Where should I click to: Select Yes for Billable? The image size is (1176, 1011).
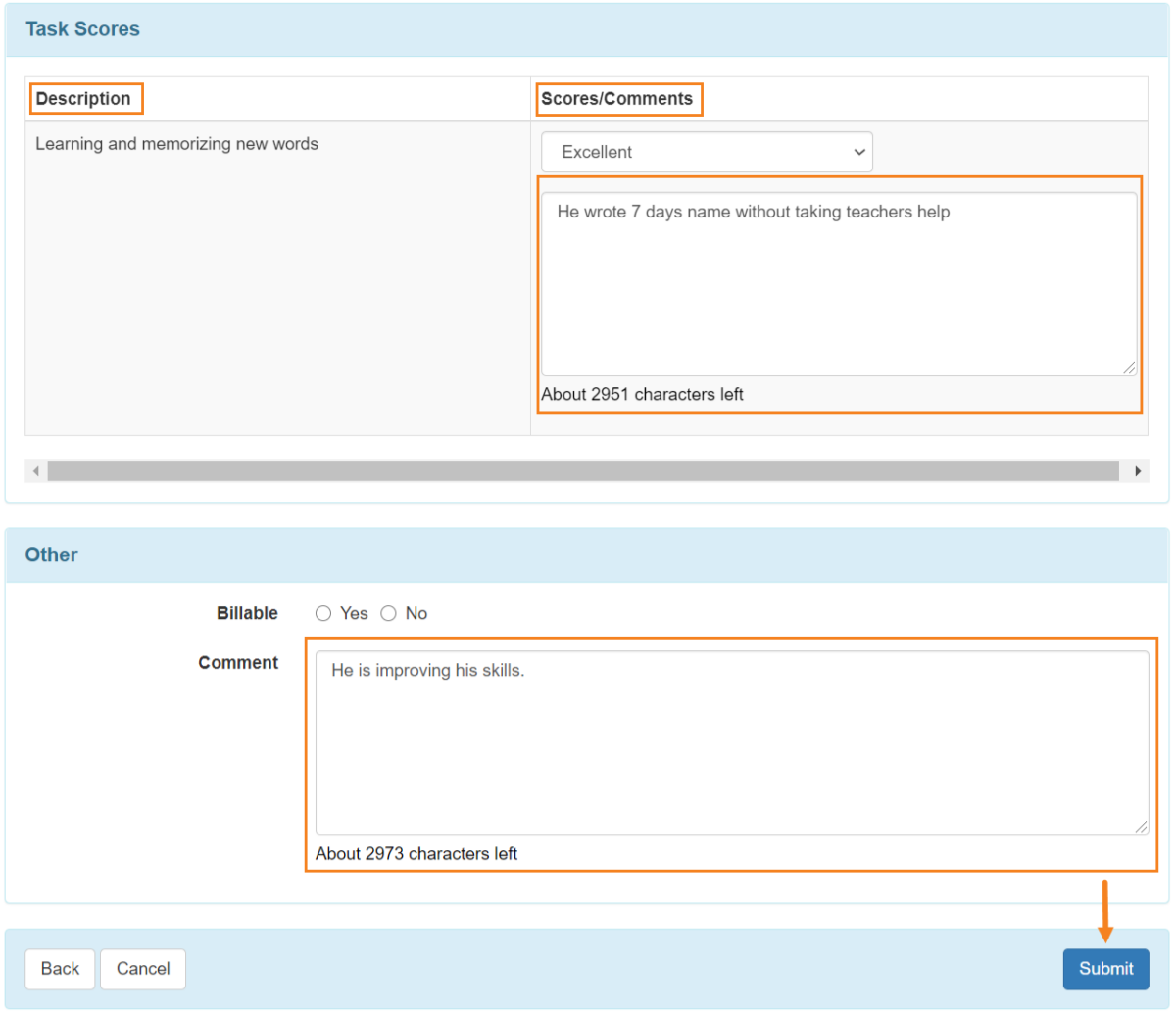[323, 614]
